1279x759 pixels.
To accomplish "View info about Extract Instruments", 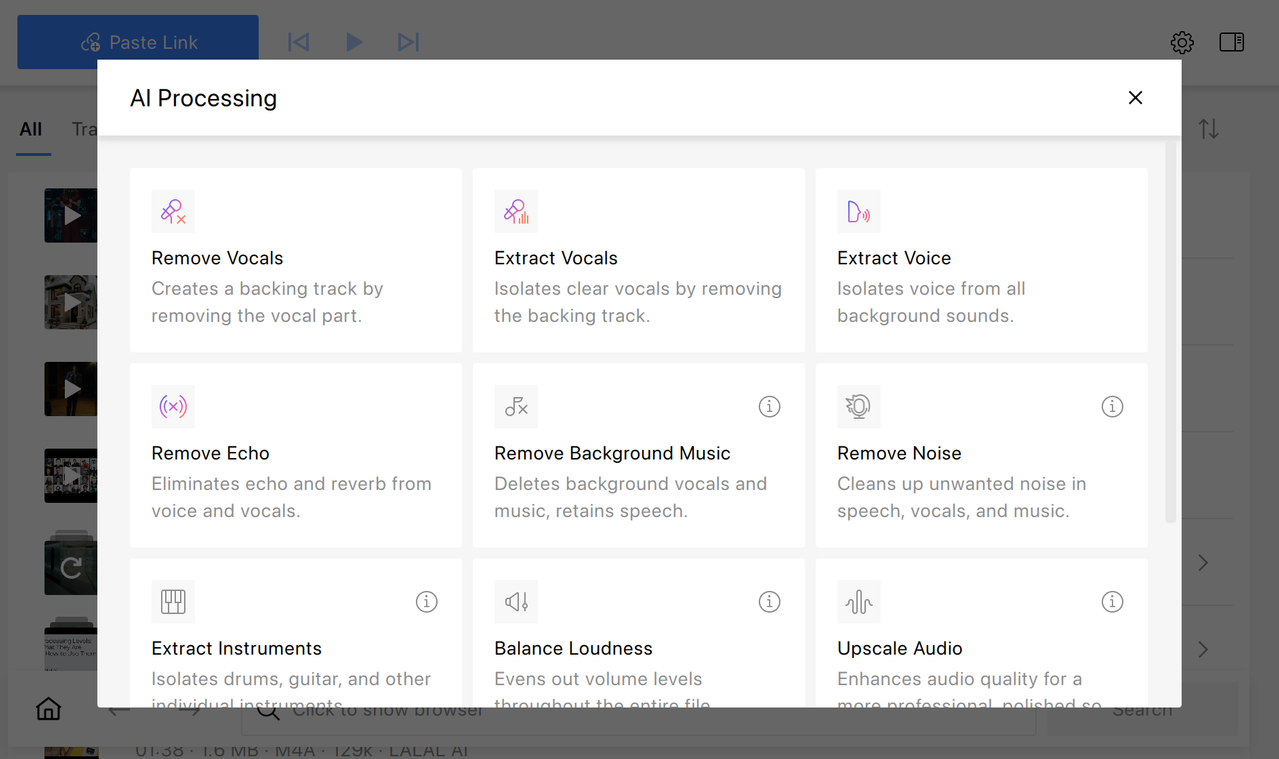I will coord(426,602).
